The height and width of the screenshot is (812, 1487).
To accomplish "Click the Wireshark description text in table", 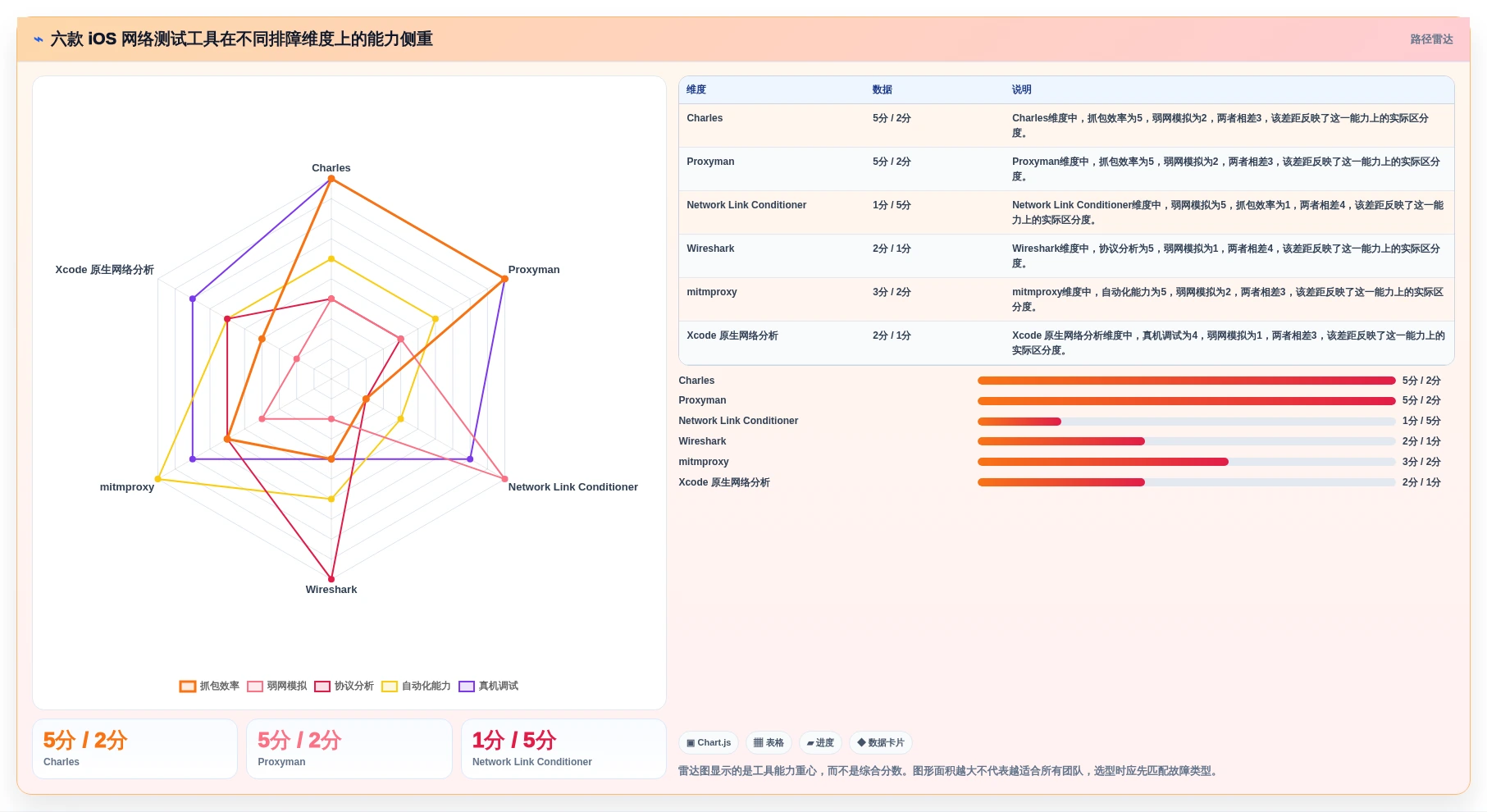I will (1226, 256).
